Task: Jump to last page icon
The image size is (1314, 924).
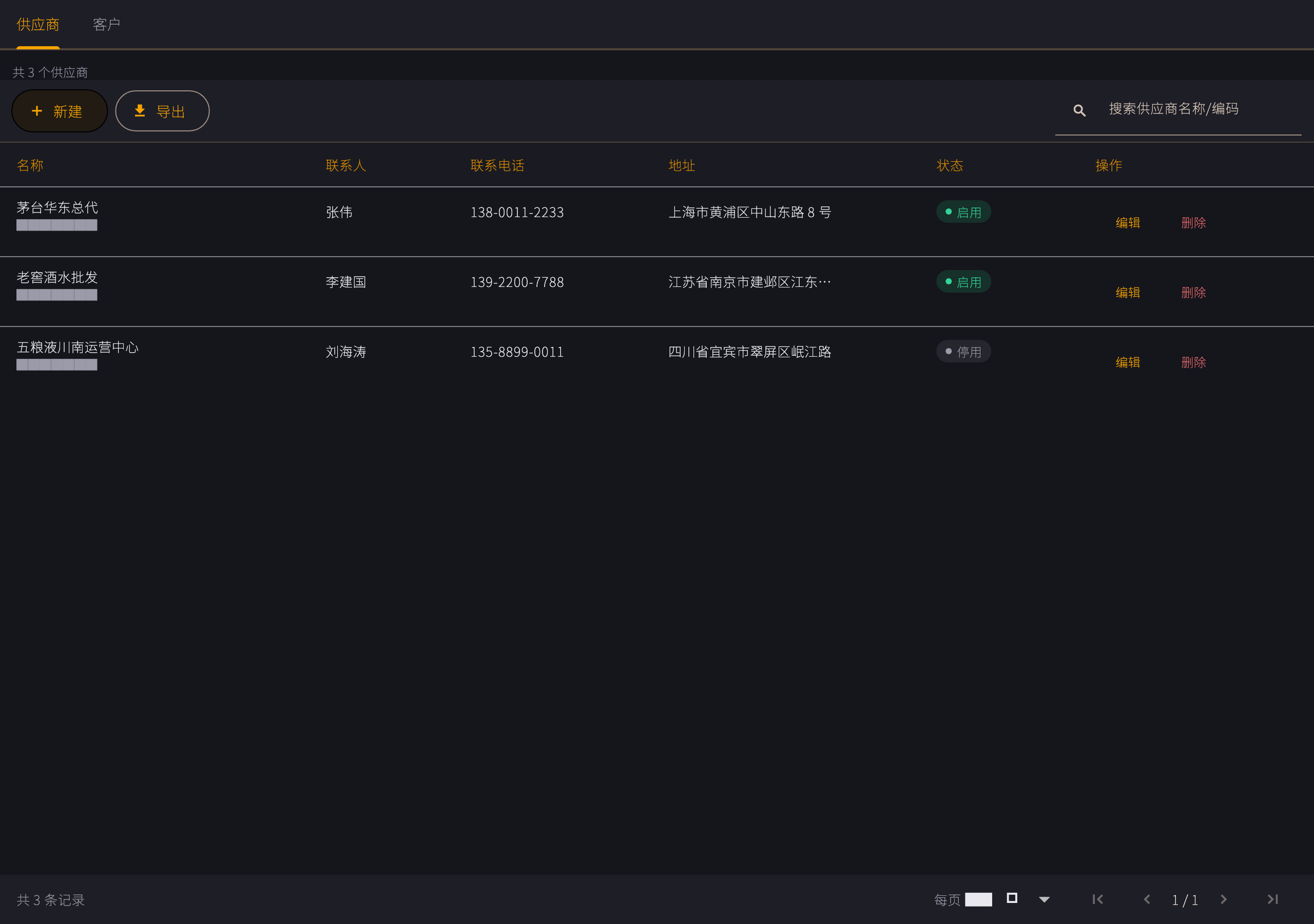Action: (x=1272, y=899)
